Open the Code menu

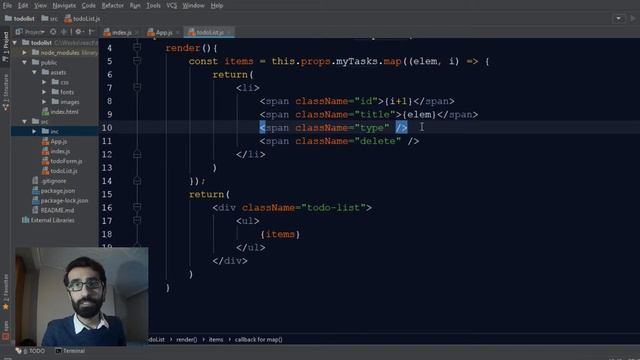[89, 6]
